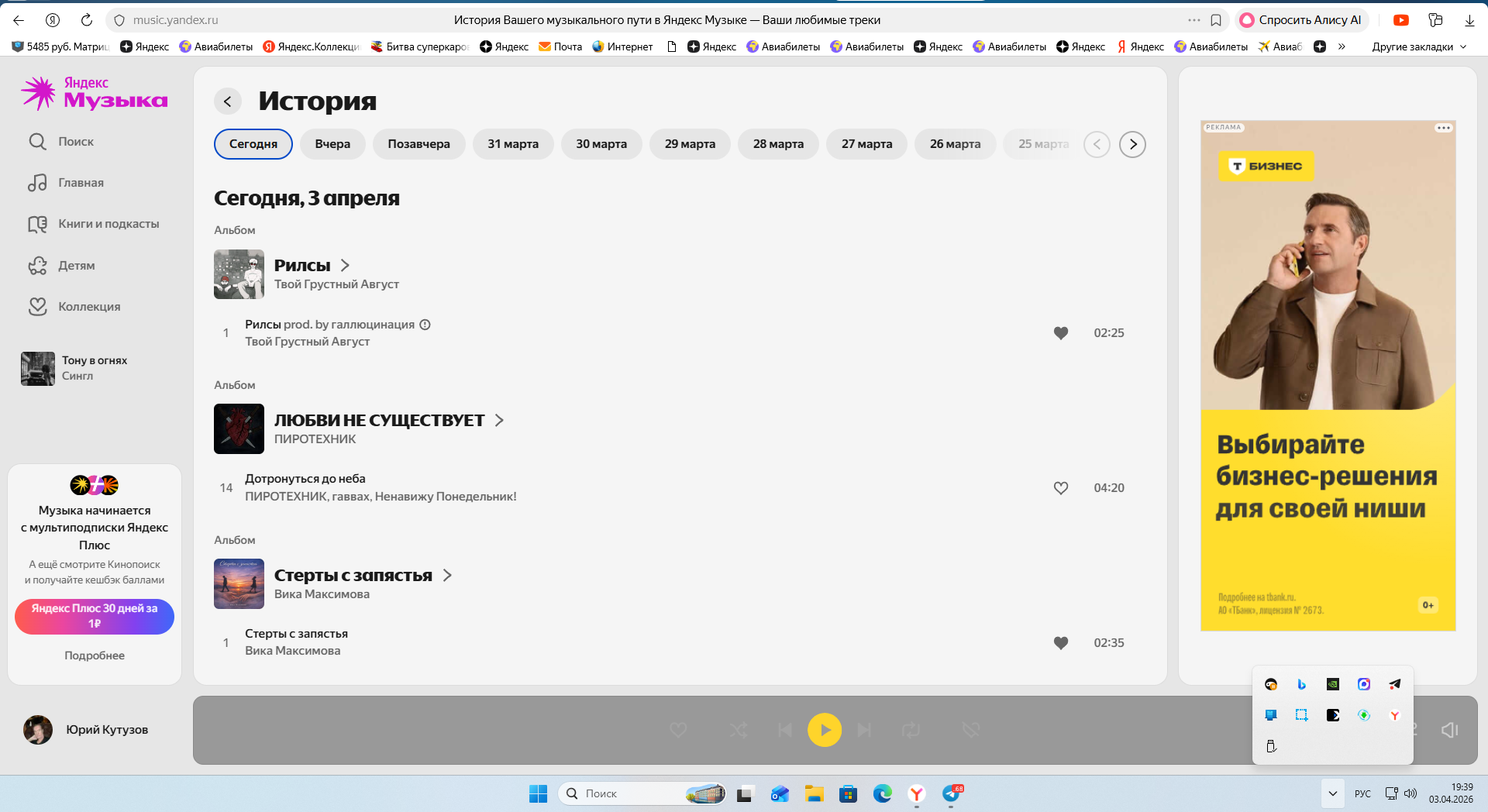Click the Яндекс Музыка logo
The width and height of the screenshot is (1488, 812).
pyautogui.click(x=94, y=94)
